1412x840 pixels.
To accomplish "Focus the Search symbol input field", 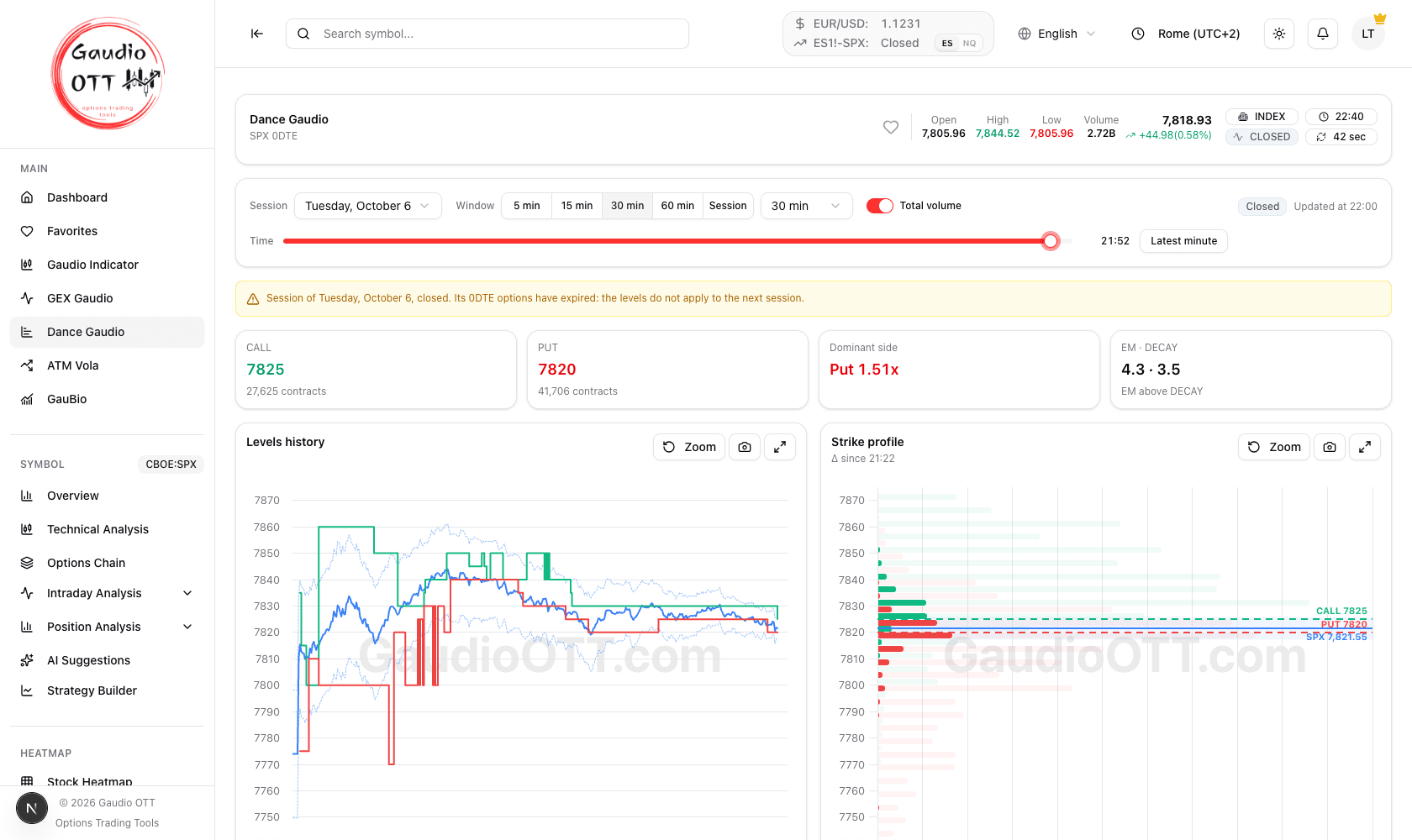I will [487, 34].
